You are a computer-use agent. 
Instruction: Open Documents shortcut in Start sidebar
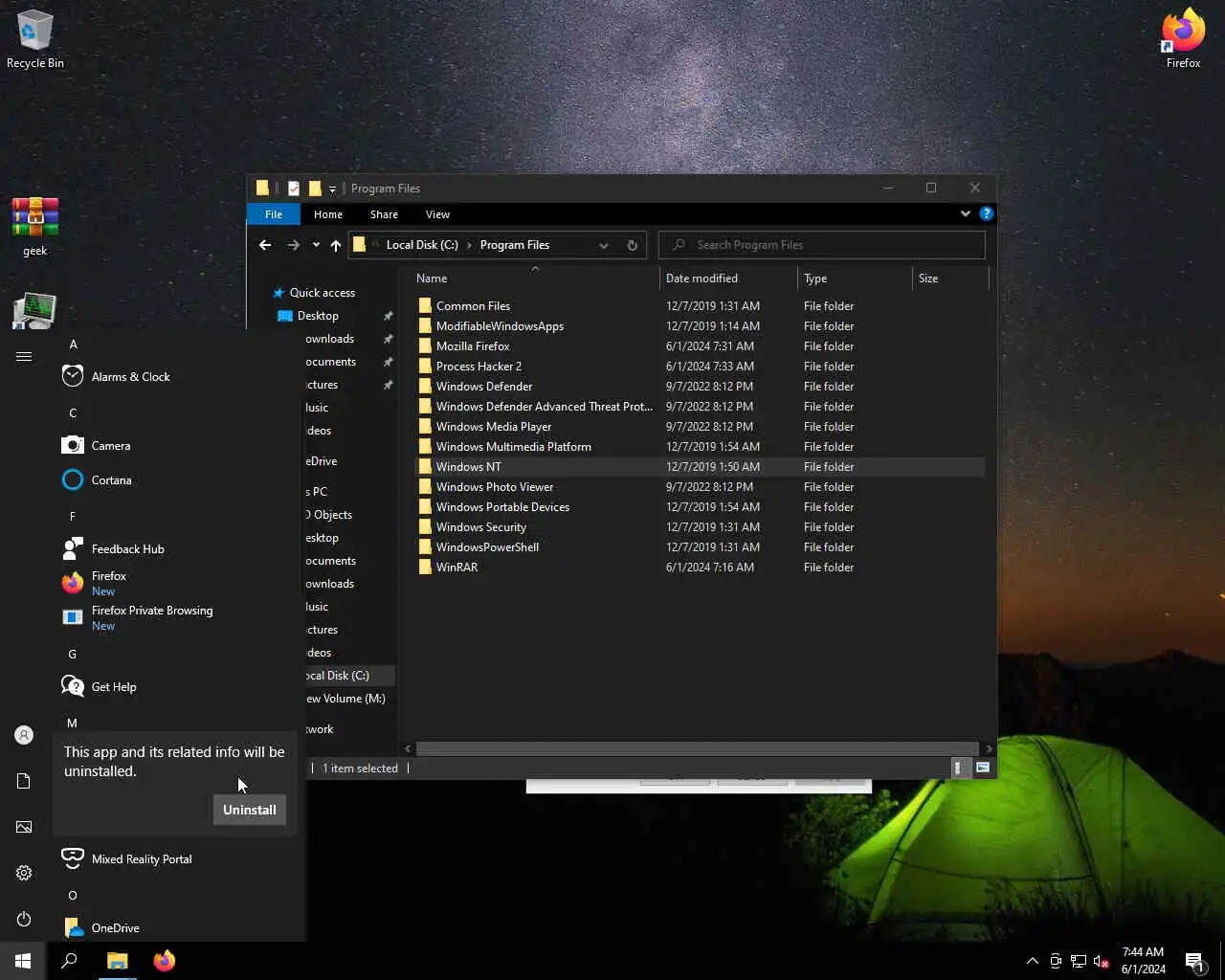(24, 781)
